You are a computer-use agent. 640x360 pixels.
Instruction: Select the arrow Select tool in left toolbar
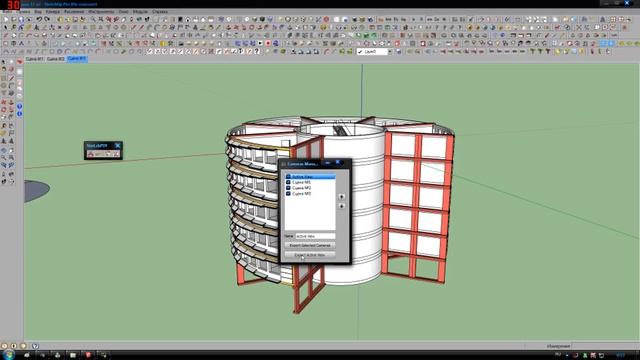[4, 62]
